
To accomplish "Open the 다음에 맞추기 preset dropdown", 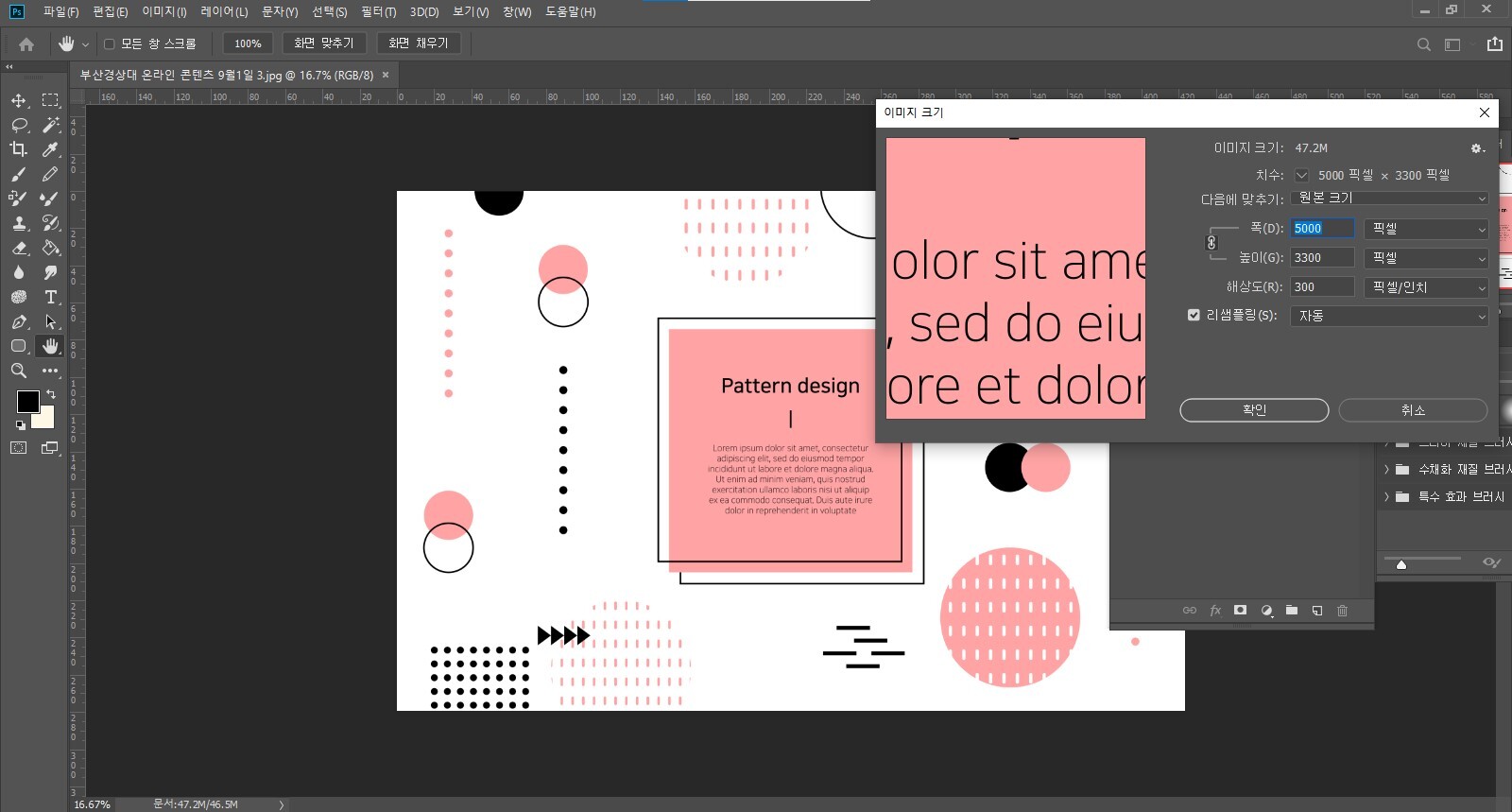I will (x=1390, y=199).
